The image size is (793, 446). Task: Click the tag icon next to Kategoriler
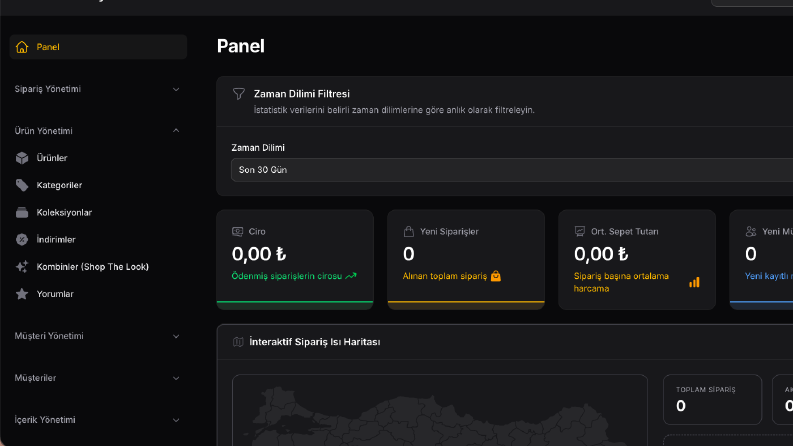pyautogui.click(x=22, y=185)
